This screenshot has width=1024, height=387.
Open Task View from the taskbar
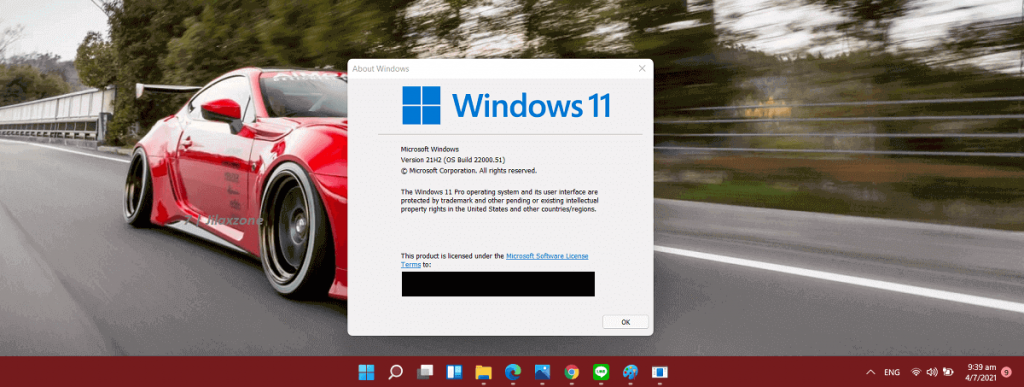tap(424, 372)
